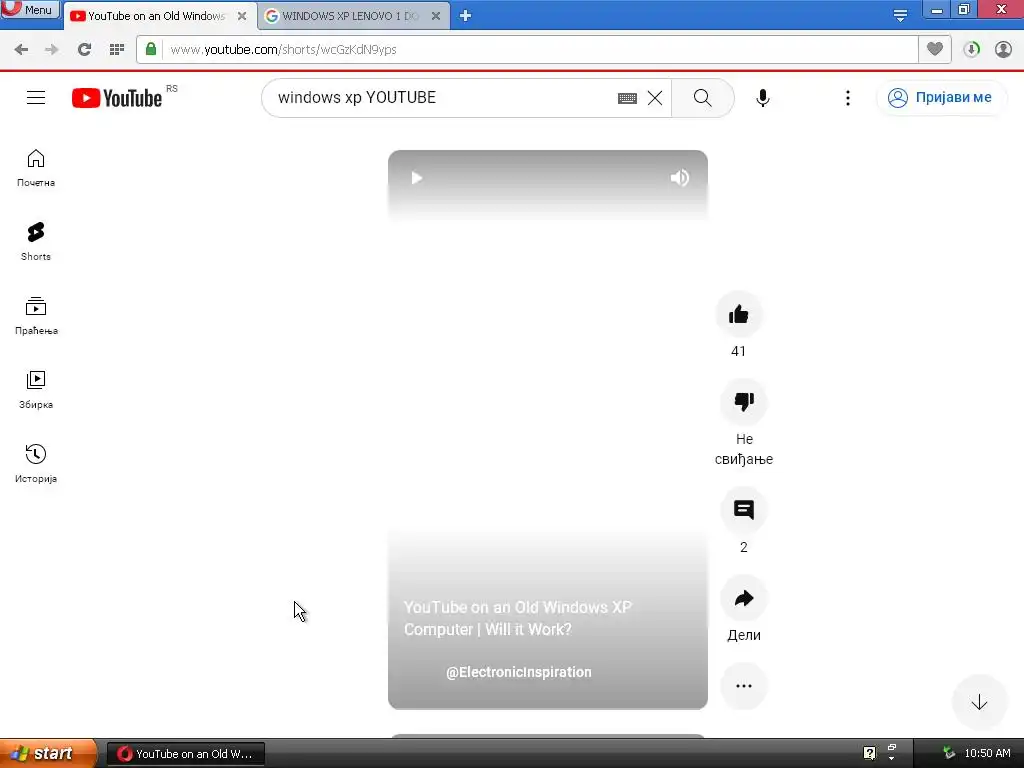Start voice search with the microphone

(x=762, y=98)
